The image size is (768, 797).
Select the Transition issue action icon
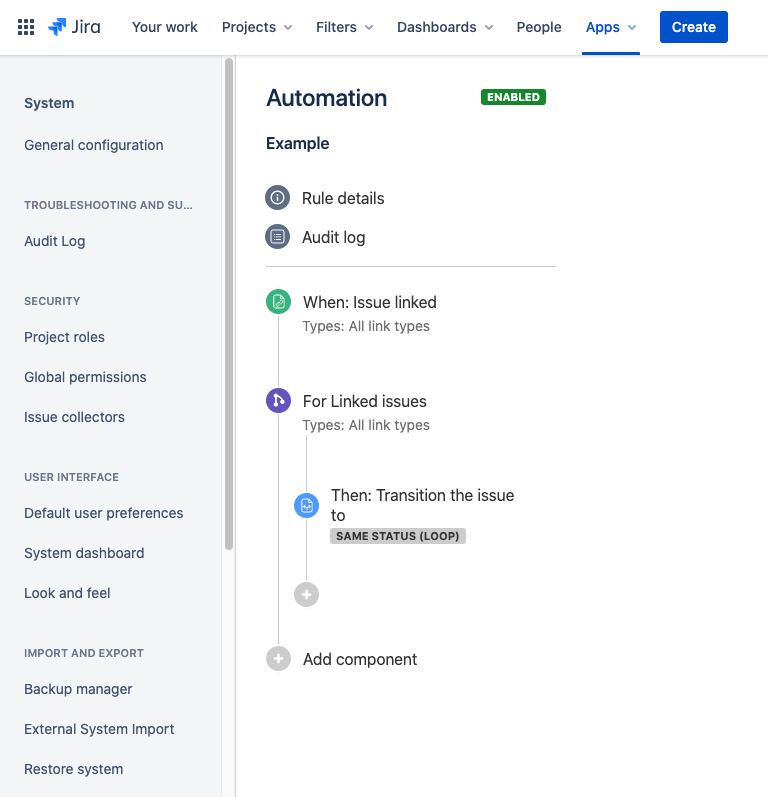coord(306,505)
